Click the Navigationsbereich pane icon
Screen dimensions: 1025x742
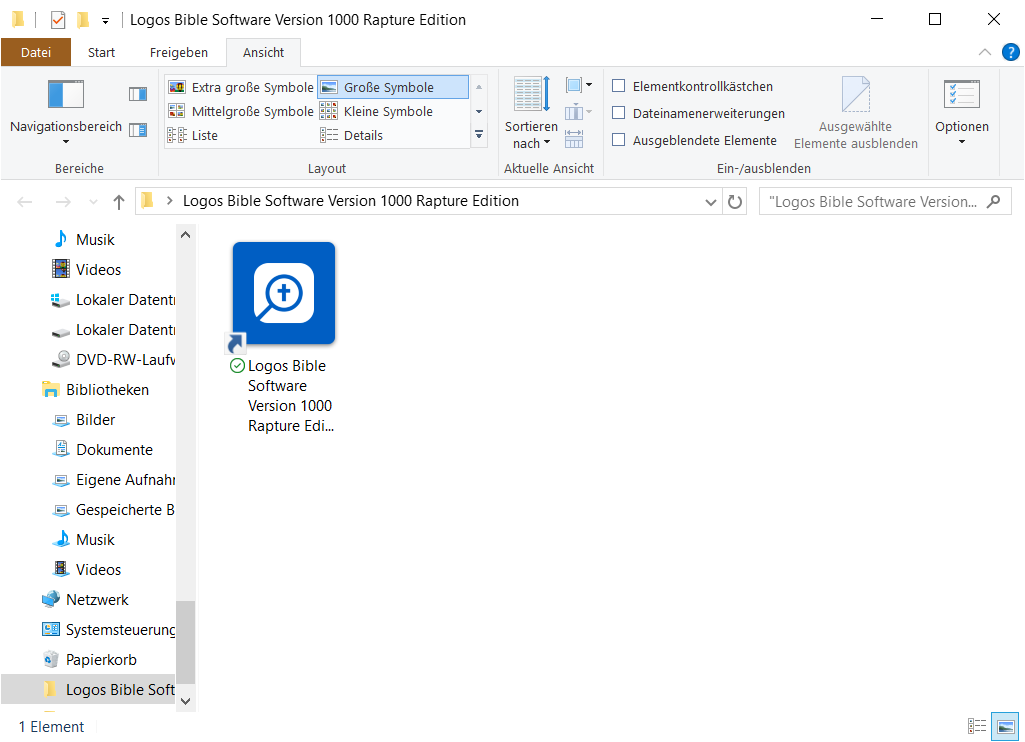[66, 94]
